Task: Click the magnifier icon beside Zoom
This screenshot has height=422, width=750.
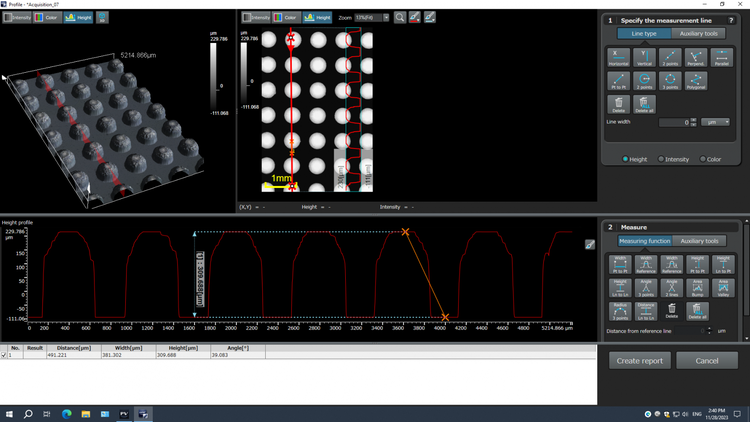Action: pyautogui.click(x=399, y=18)
